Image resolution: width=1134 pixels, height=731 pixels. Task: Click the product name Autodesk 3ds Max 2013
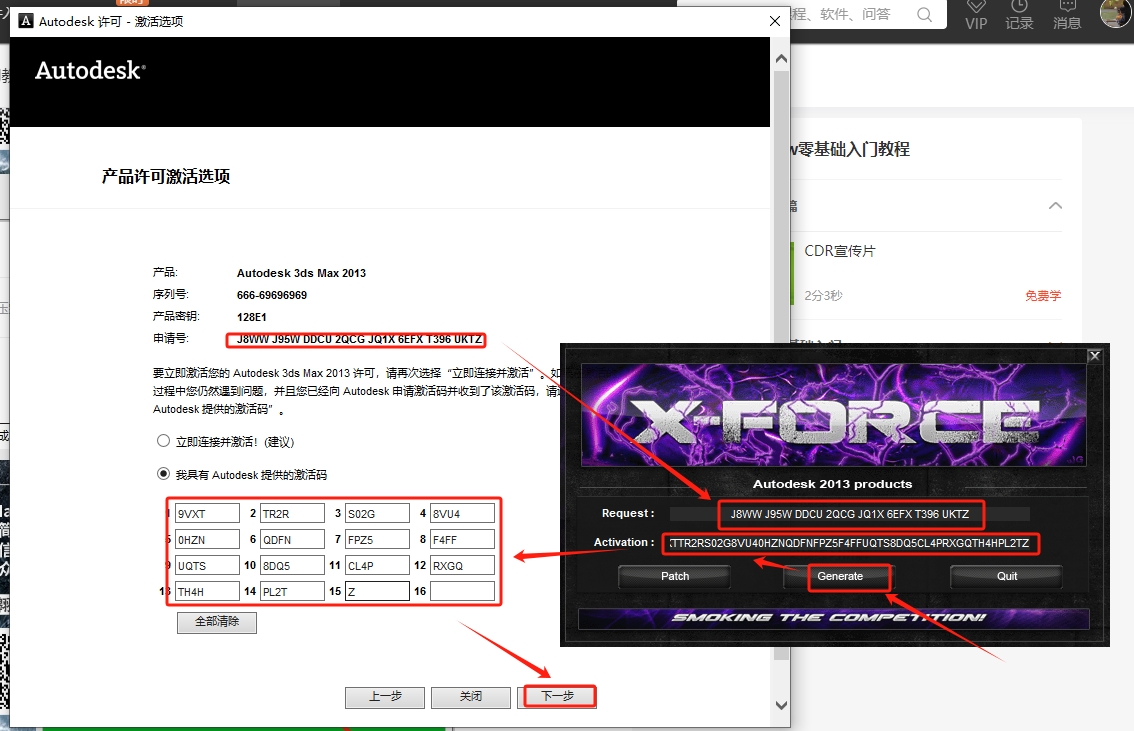pos(302,273)
